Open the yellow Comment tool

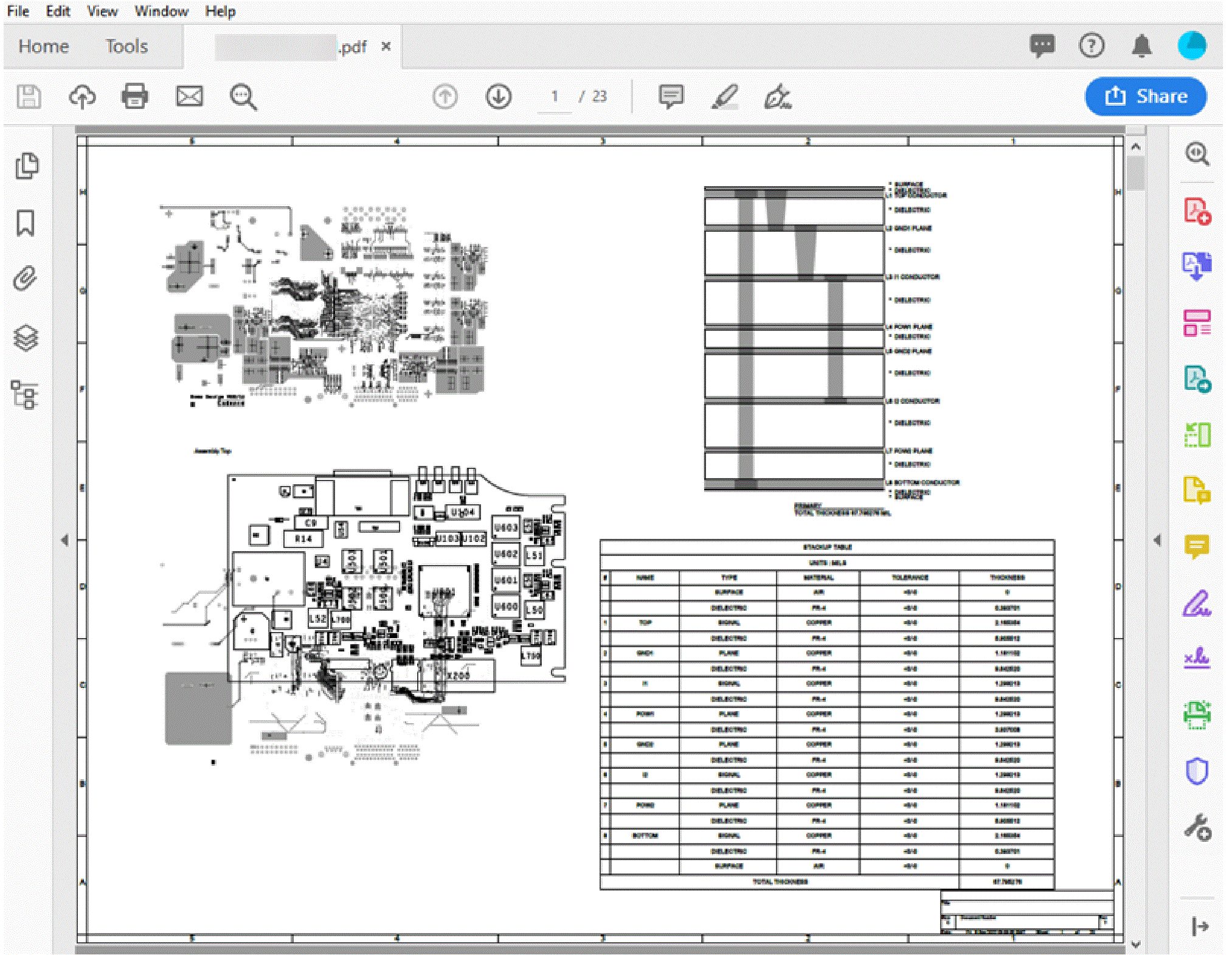click(x=1197, y=546)
